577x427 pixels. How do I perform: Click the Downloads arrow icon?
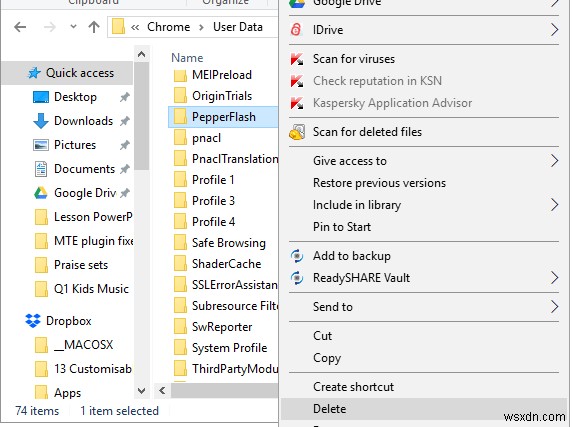[41, 121]
